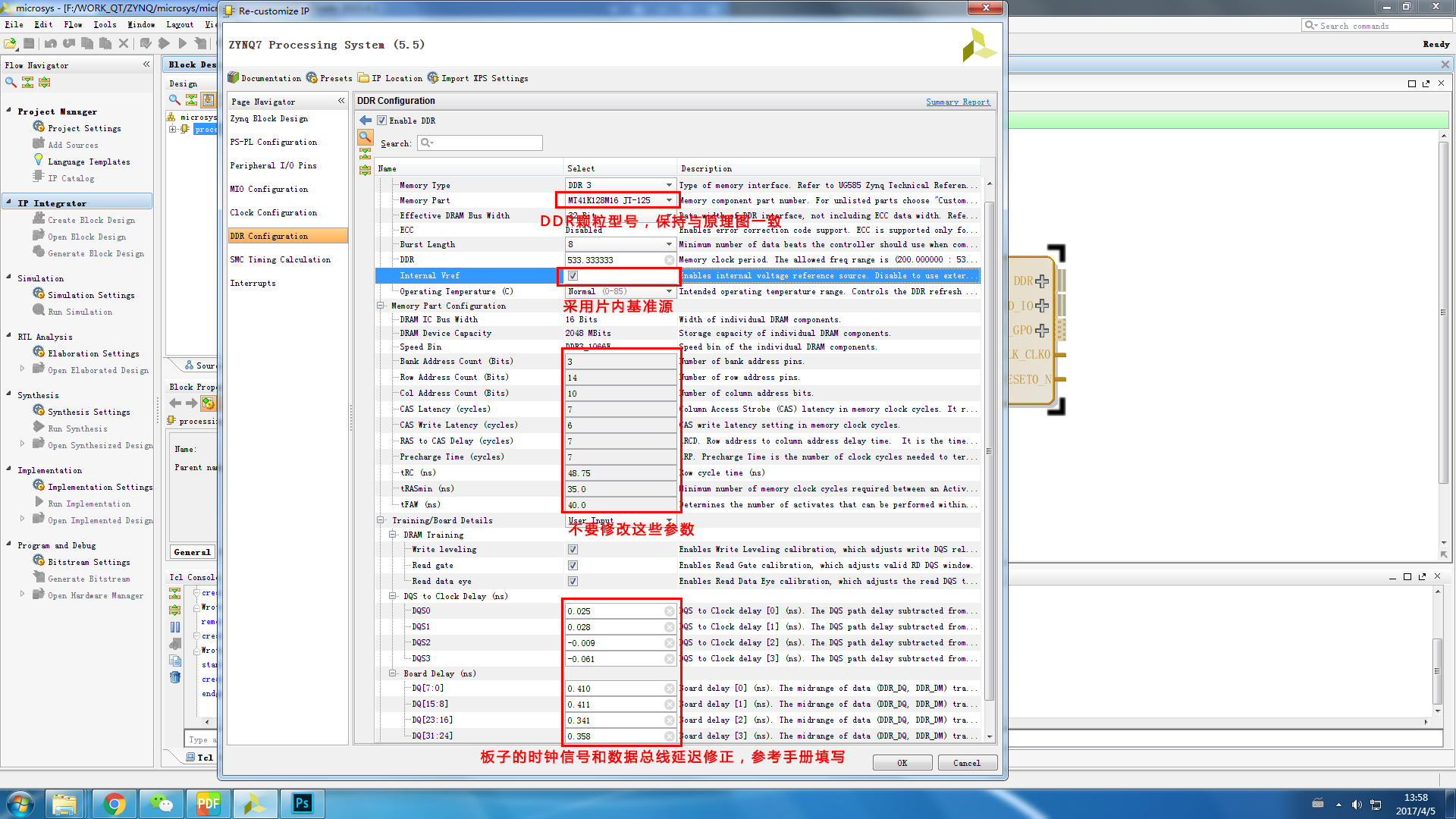Open the Memory Type DDR 3 dropdown
The height and width of the screenshot is (819, 1456).
click(x=620, y=185)
